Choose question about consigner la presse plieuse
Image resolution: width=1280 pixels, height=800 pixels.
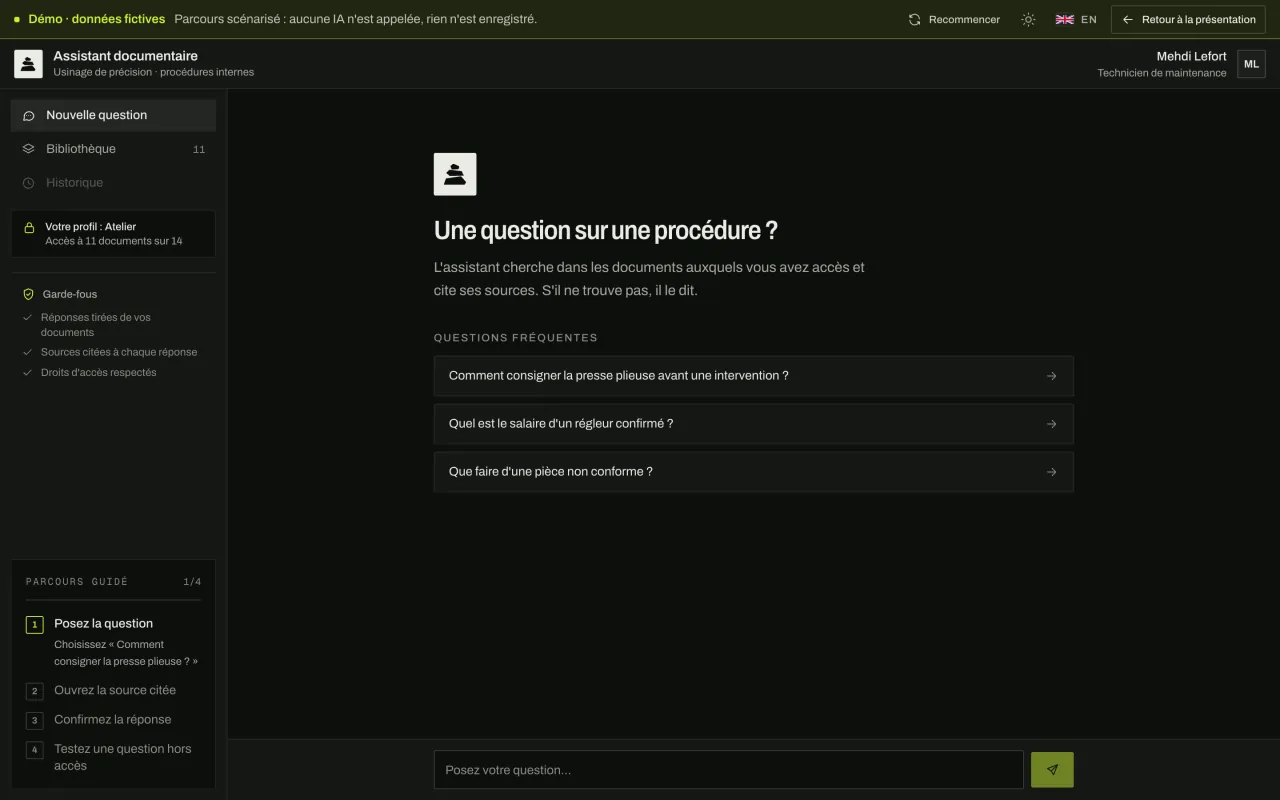pos(753,376)
